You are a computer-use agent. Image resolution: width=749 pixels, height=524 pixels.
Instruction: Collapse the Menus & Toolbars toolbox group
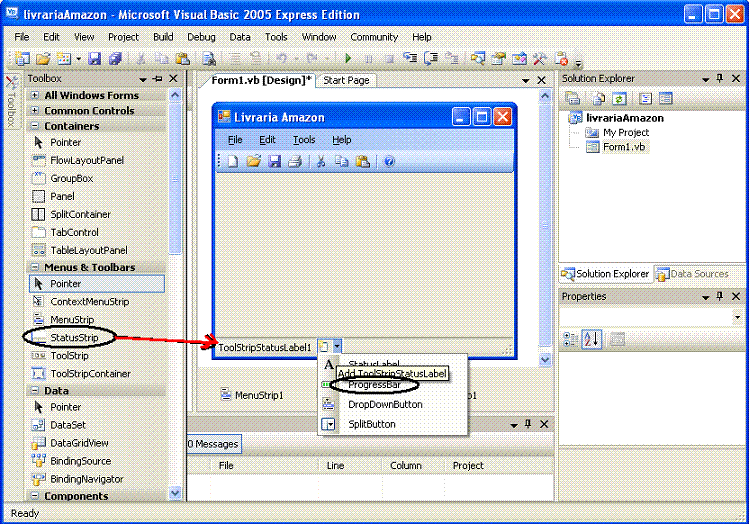35,267
